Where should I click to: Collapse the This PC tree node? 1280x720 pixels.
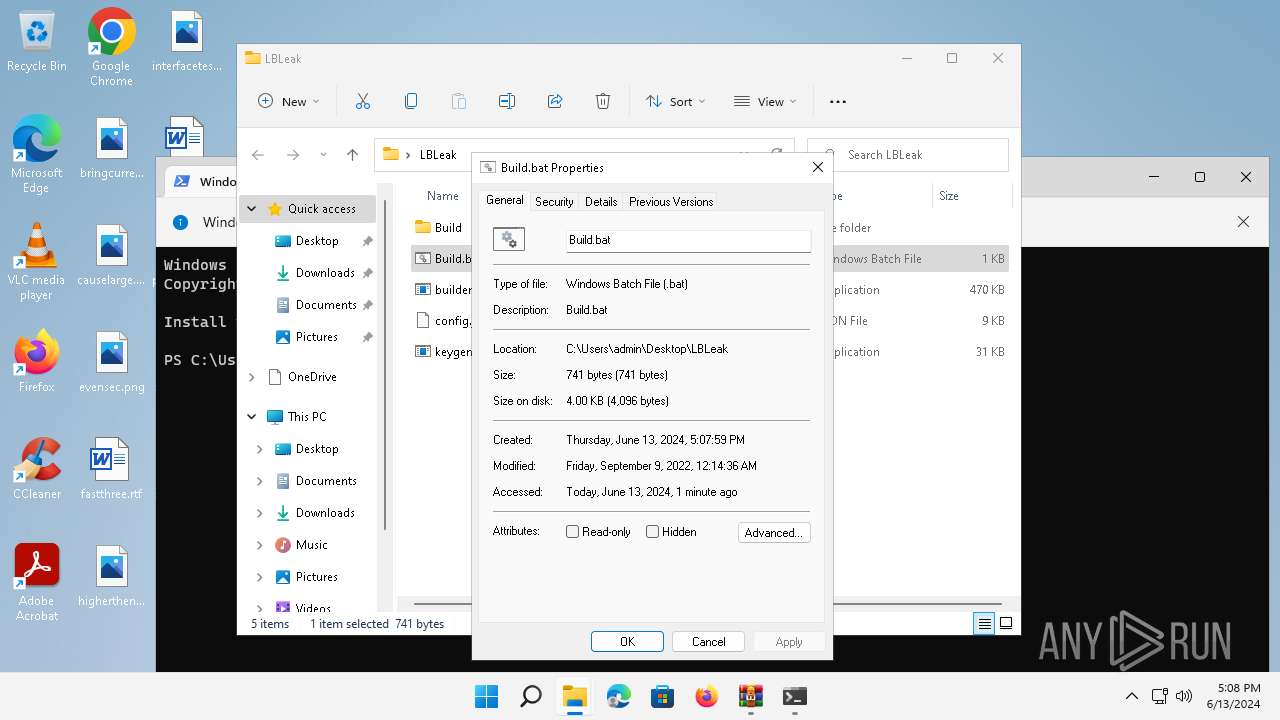[x=252, y=417]
